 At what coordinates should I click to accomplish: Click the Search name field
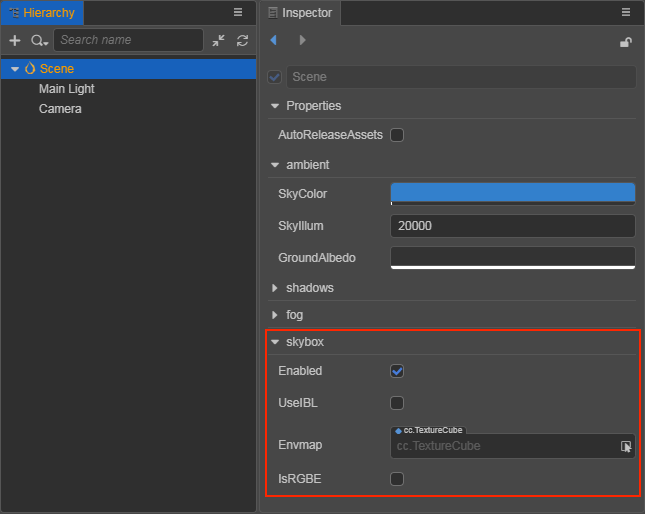[x=128, y=40]
